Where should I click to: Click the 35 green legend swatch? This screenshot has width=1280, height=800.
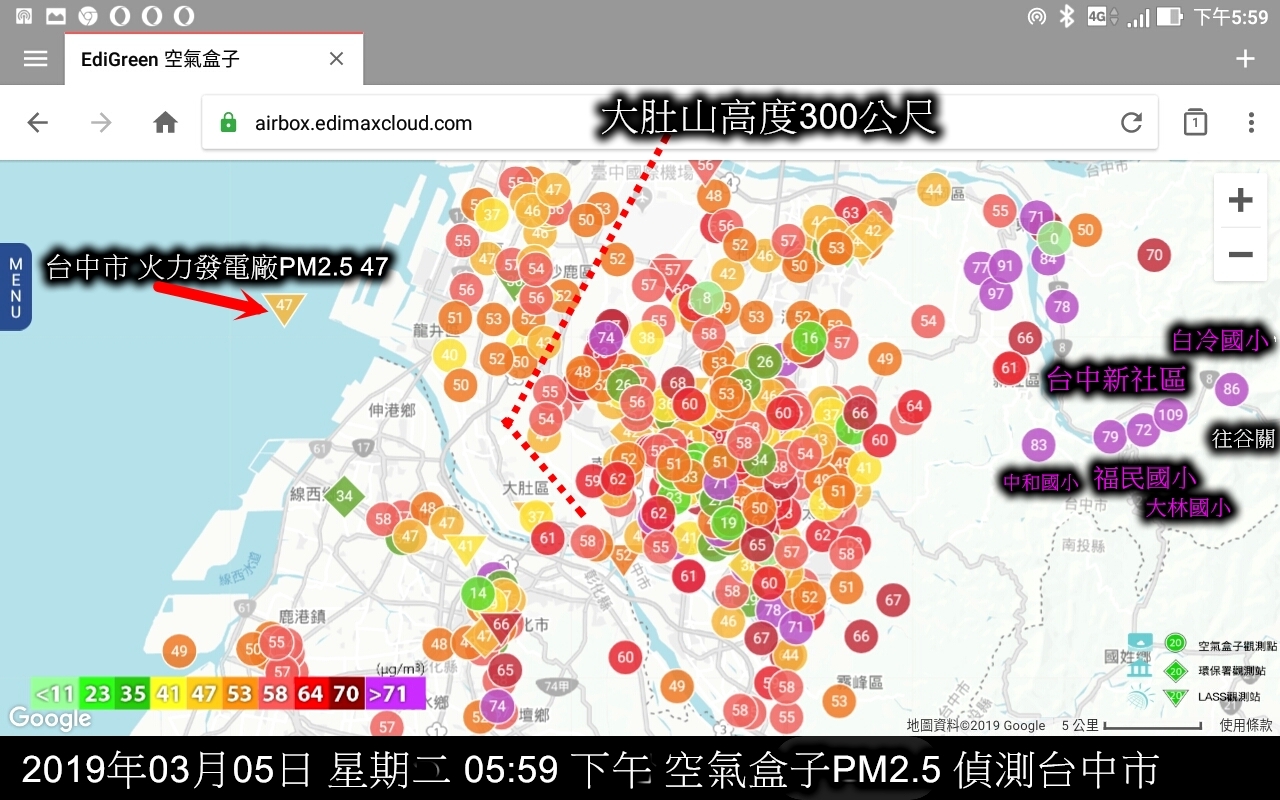pos(133,694)
